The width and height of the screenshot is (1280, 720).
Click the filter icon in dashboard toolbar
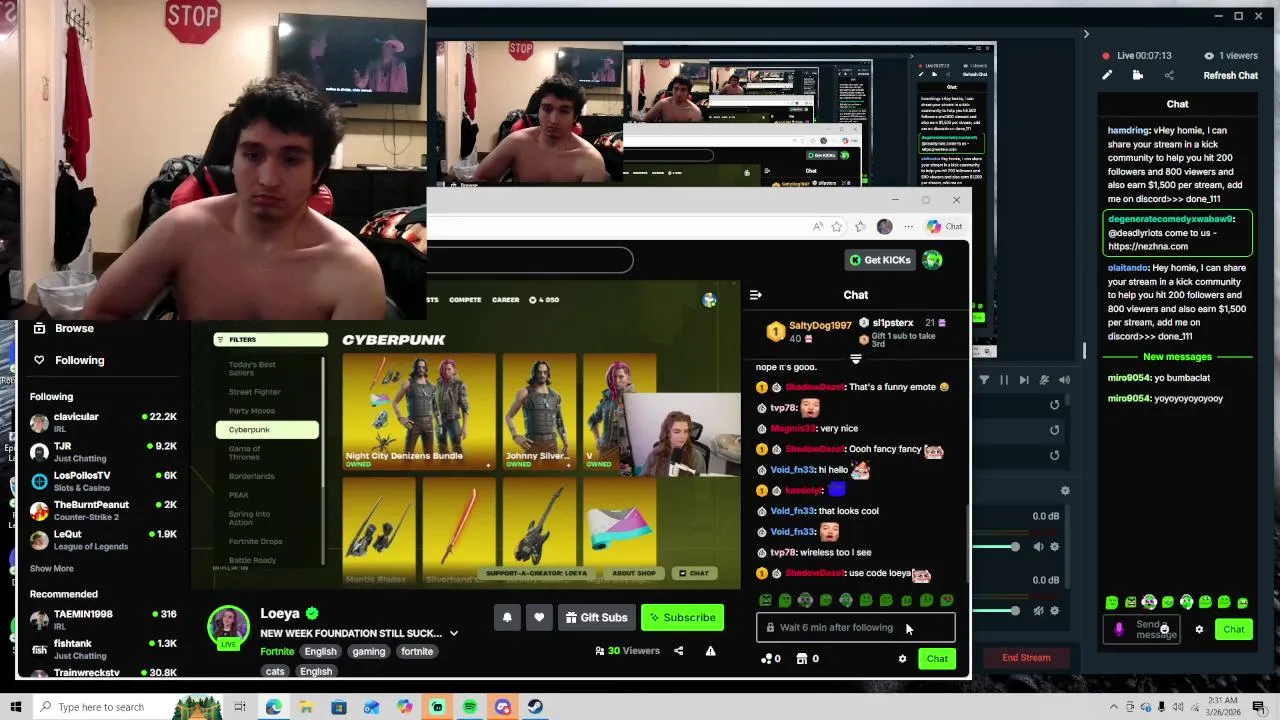[984, 380]
